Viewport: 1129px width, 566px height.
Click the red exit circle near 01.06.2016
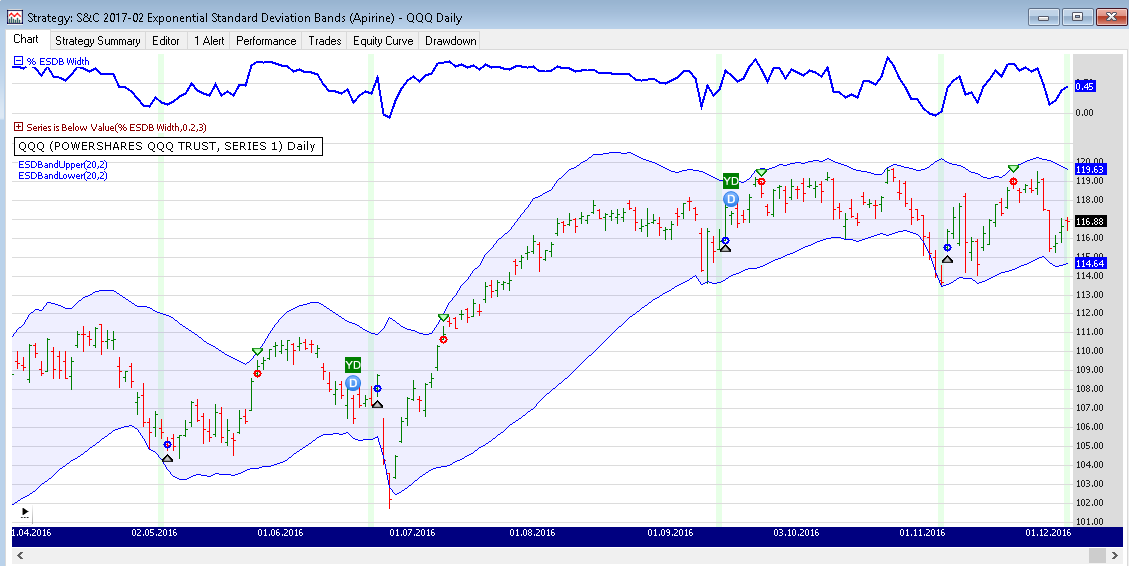[257, 373]
